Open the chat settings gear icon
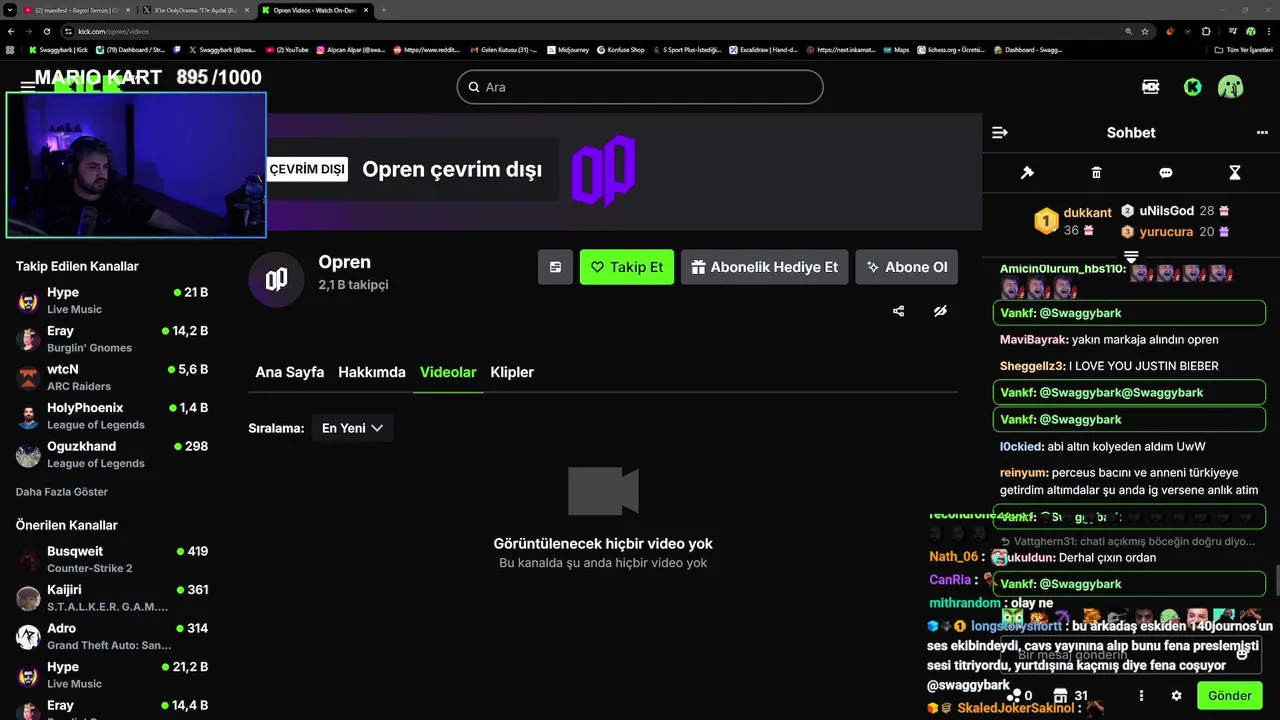The image size is (1280, 720). pos(1176,695)
